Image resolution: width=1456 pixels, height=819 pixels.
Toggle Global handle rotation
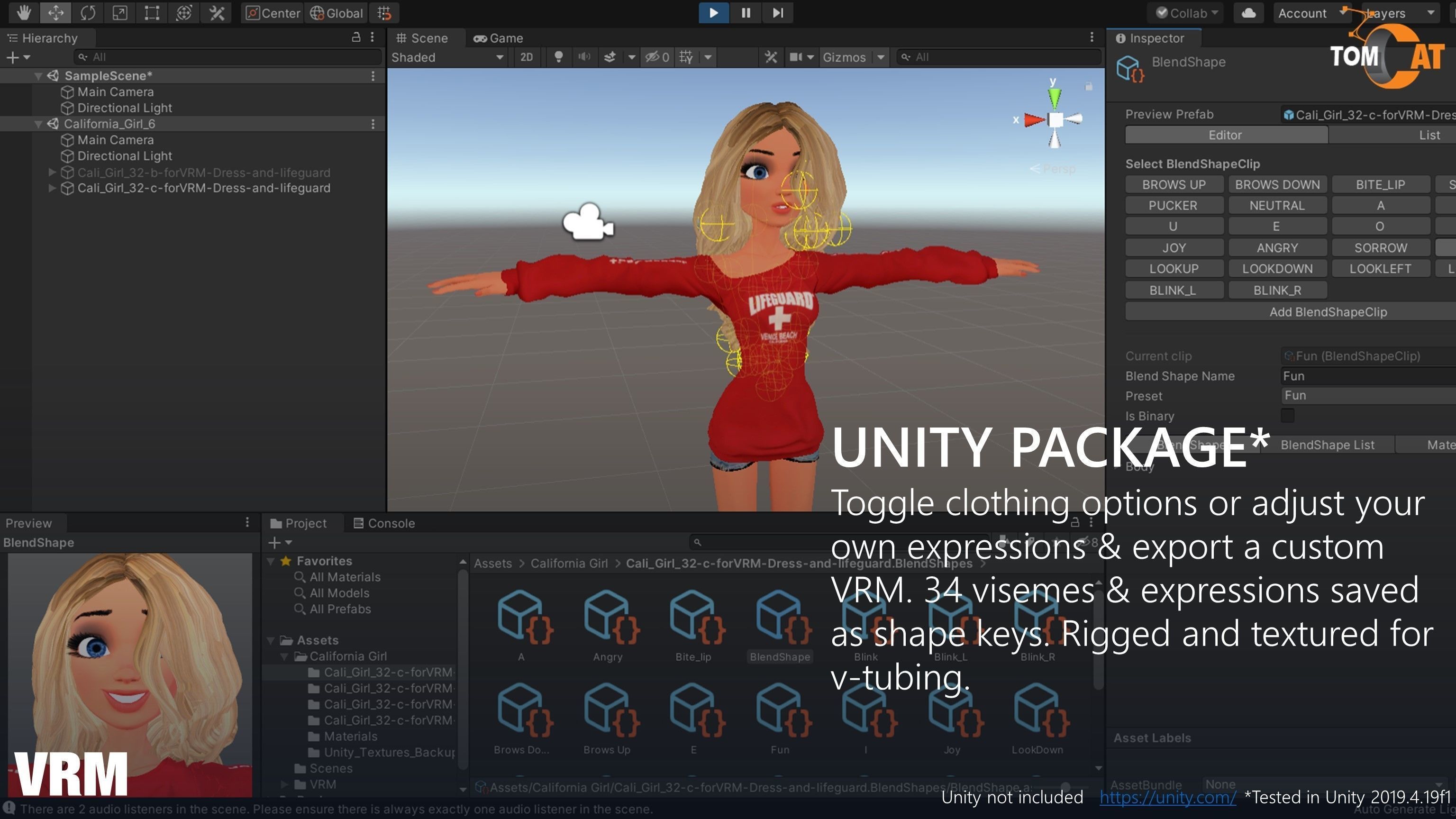(x=337, y=12)
